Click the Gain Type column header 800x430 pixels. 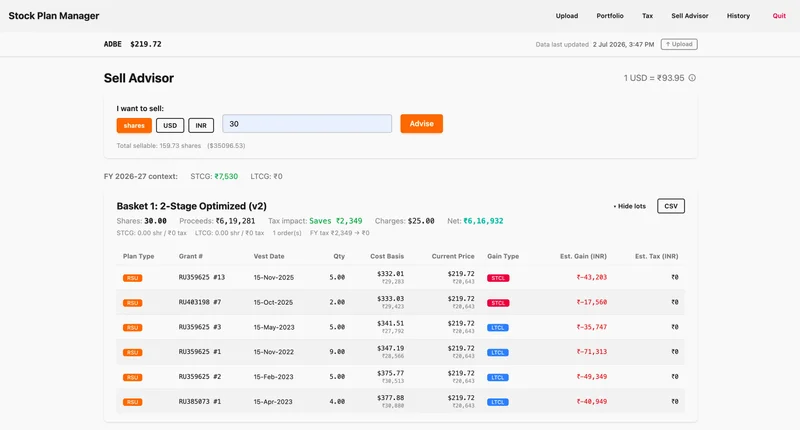pos(503,256)
